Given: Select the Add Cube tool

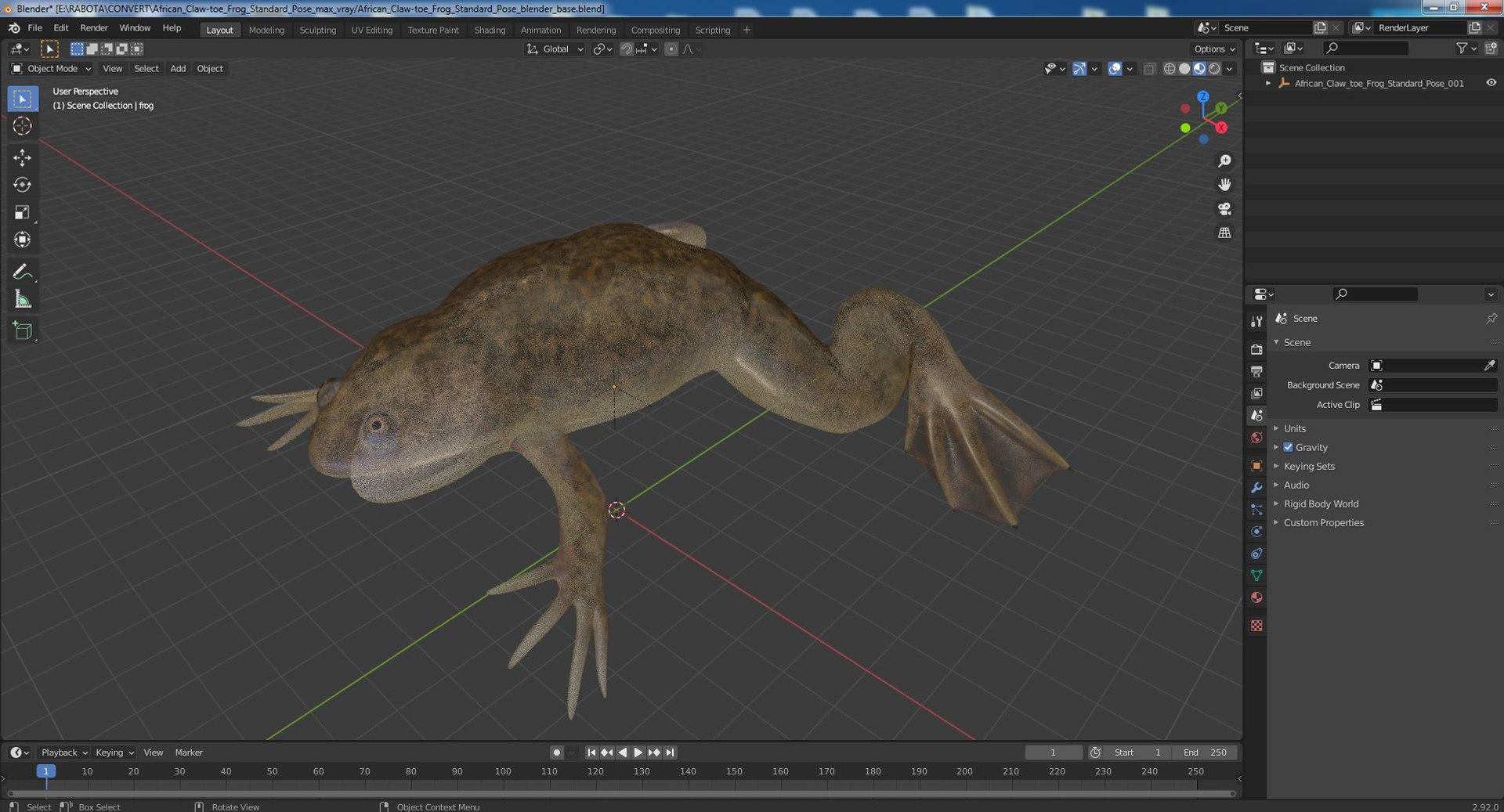Looking at the screenshot, I should [22, 330].
